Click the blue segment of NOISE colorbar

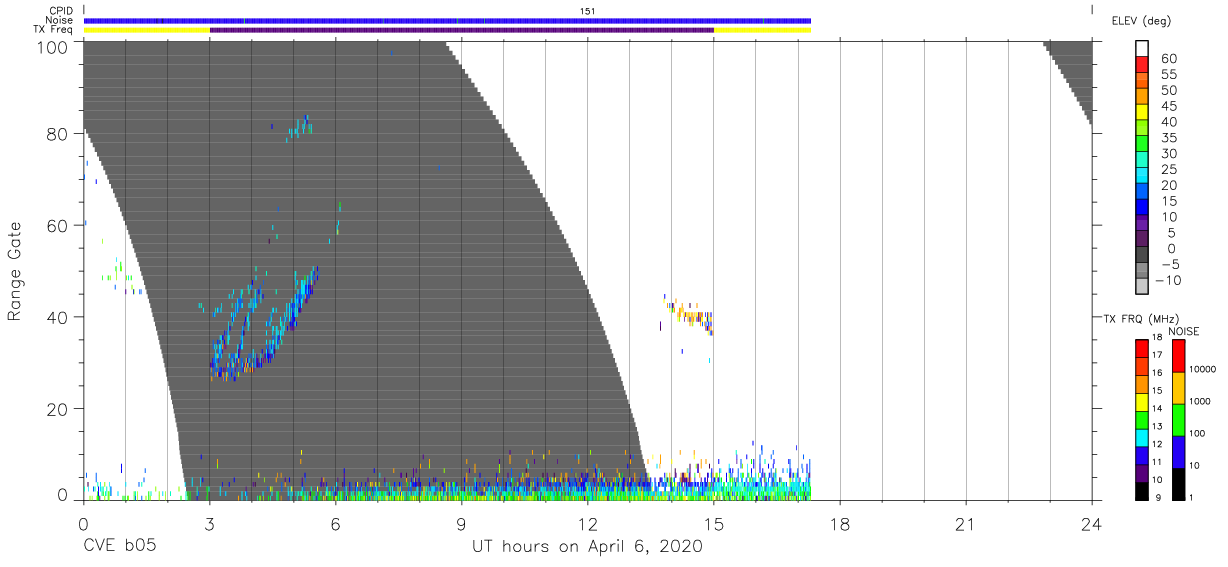[x=1178, y=451]
